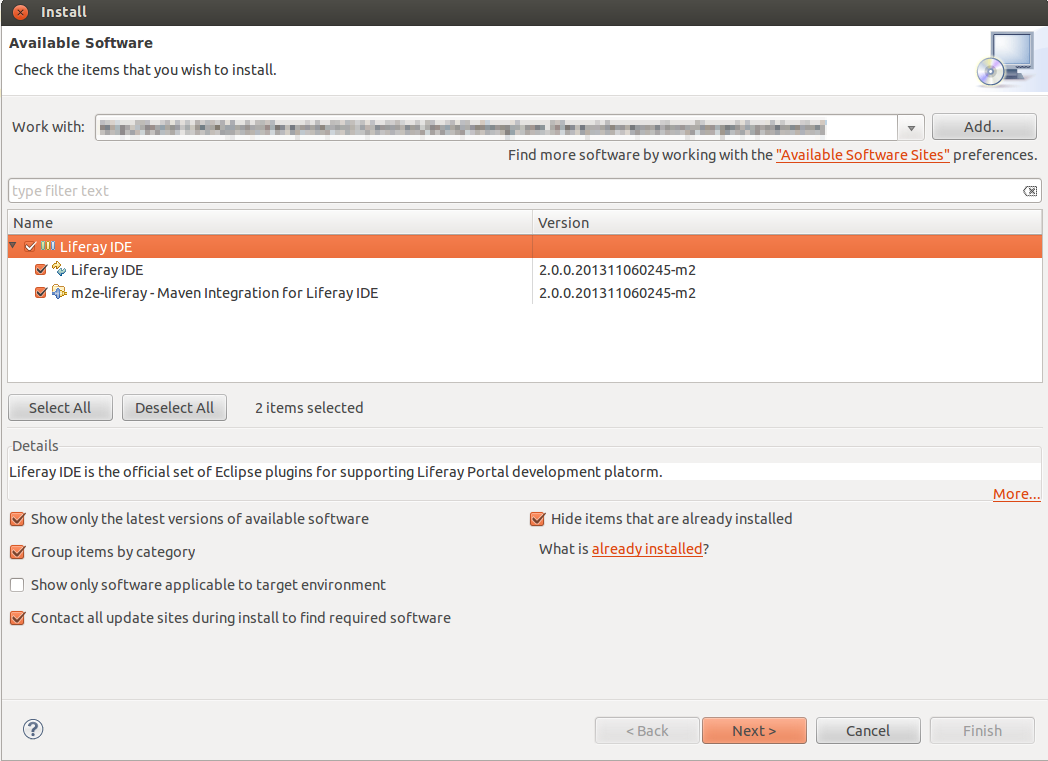Click the 'type filter text' field

[x=510, y=191]
